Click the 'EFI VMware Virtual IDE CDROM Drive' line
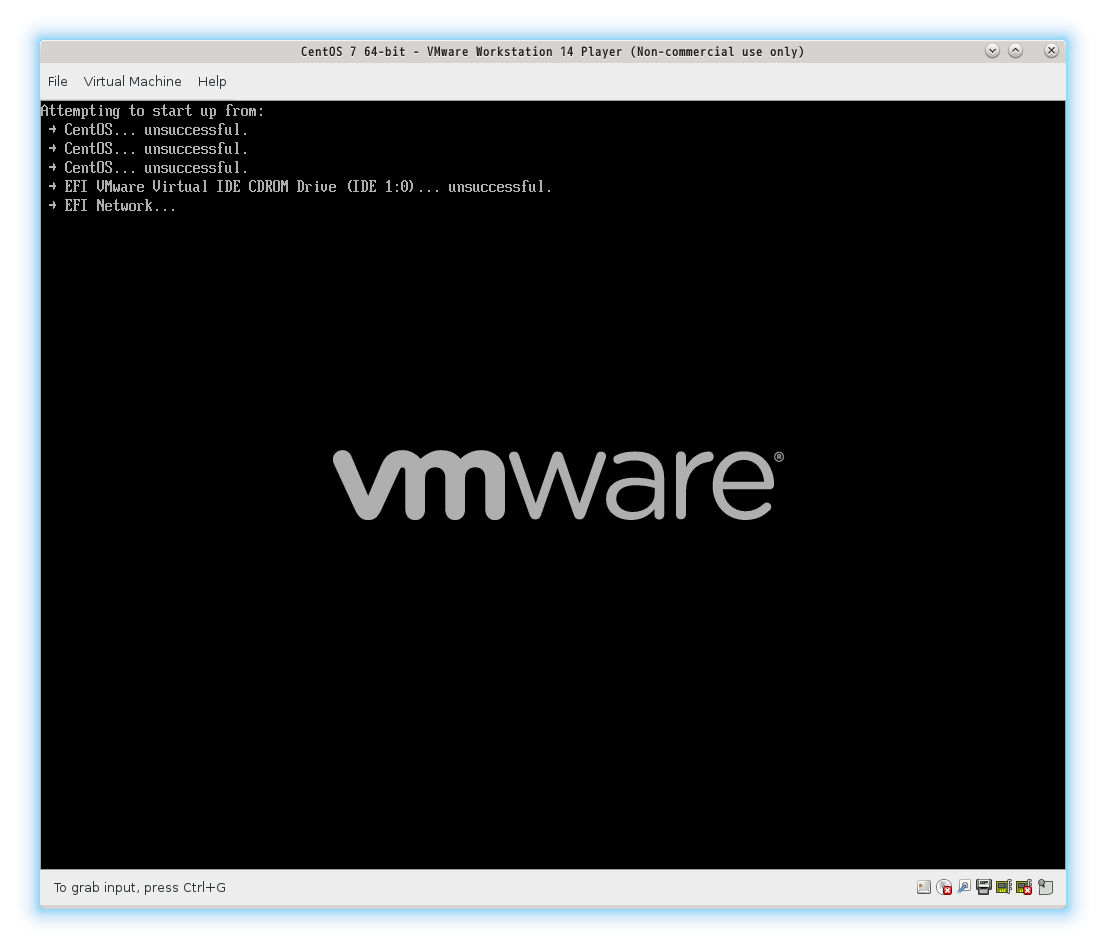Viewport: 1106px width, 949px height. pos(300,187)
